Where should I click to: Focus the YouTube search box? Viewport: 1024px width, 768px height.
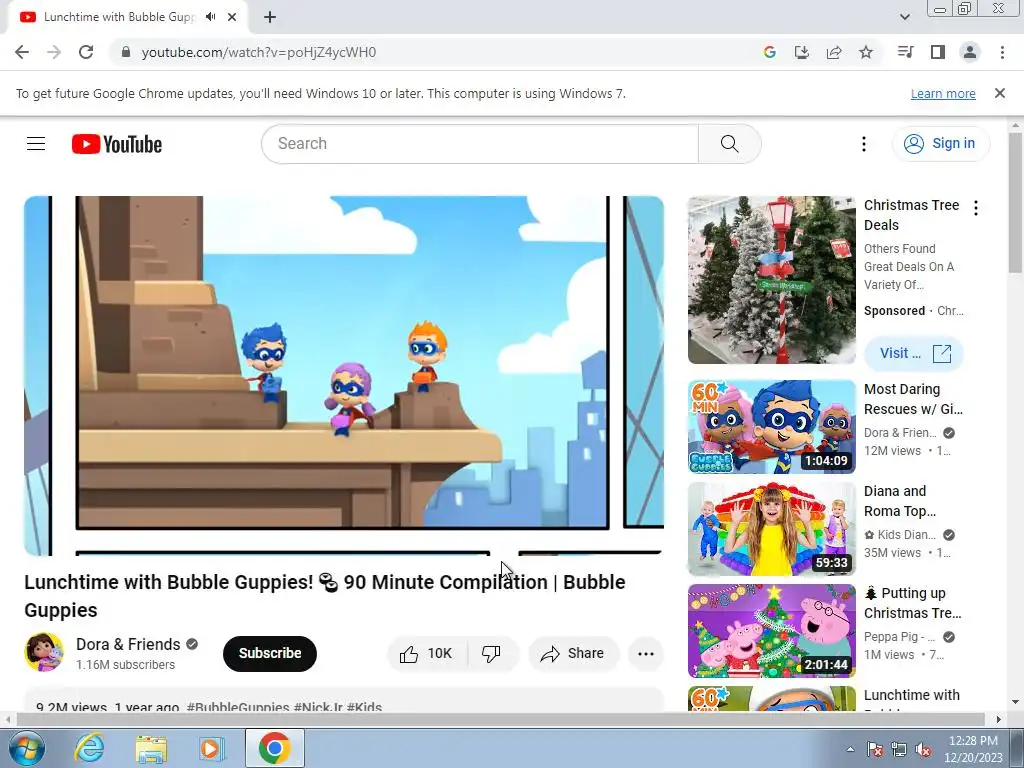pos(480,144)
